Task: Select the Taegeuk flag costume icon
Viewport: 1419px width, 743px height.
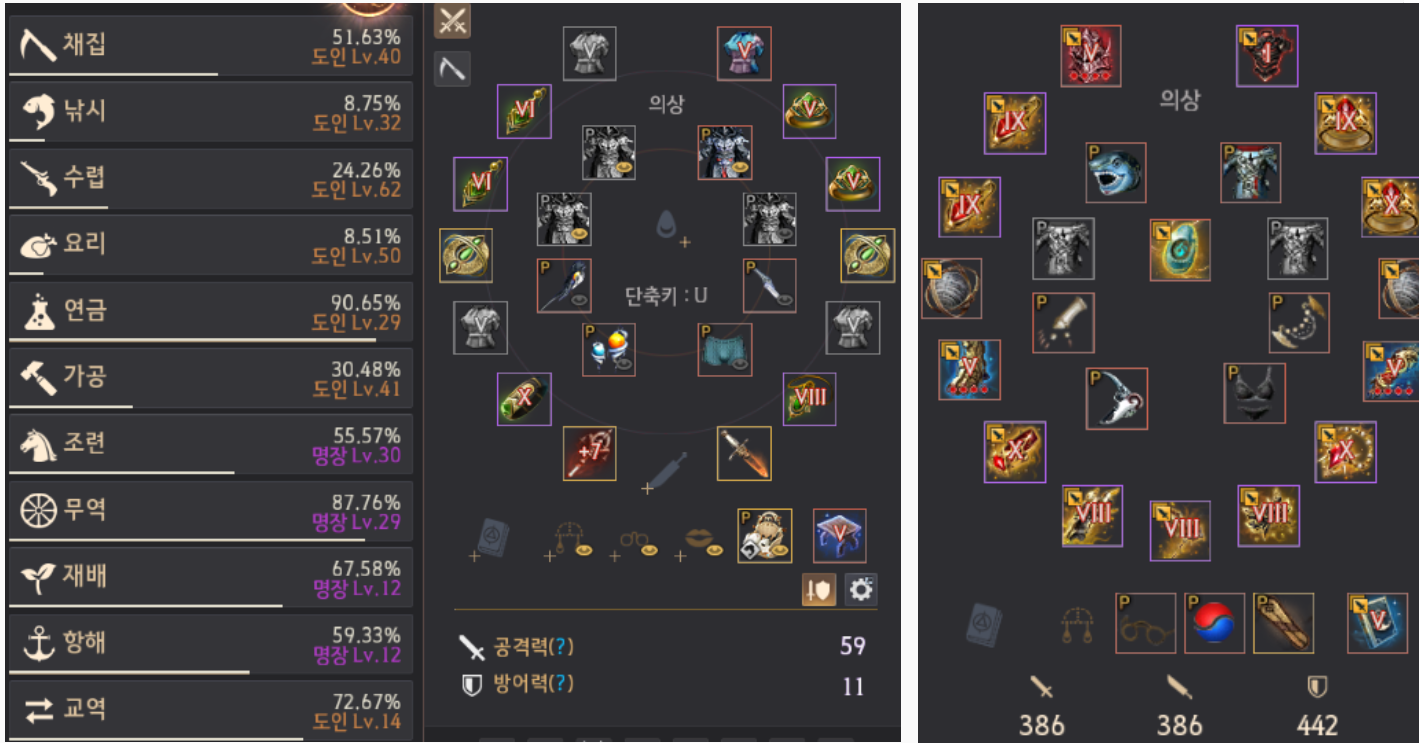Action: pyautogui.click(x=1215, y=623)
